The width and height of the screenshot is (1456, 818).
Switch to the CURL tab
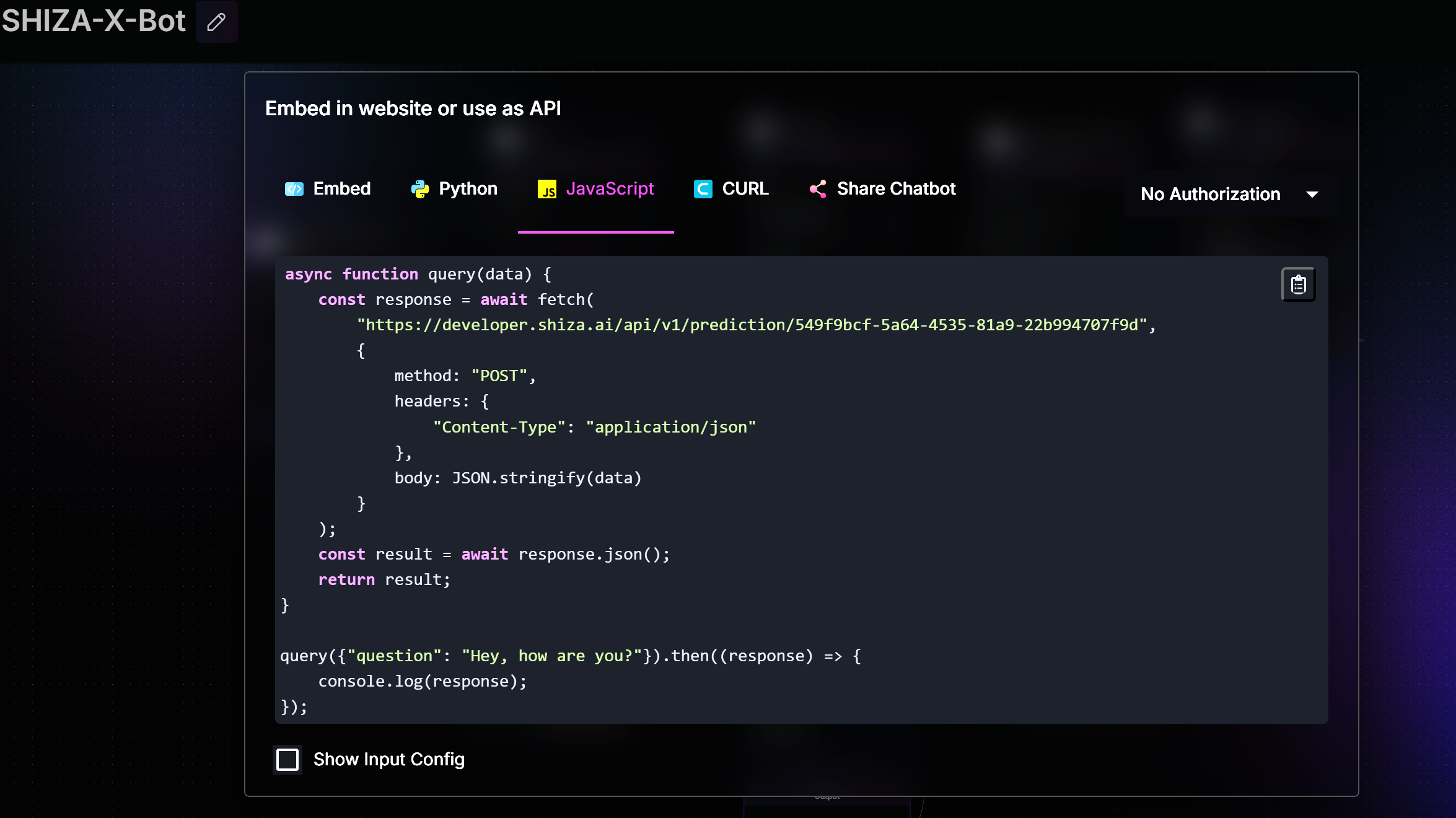tap(745, 189)
